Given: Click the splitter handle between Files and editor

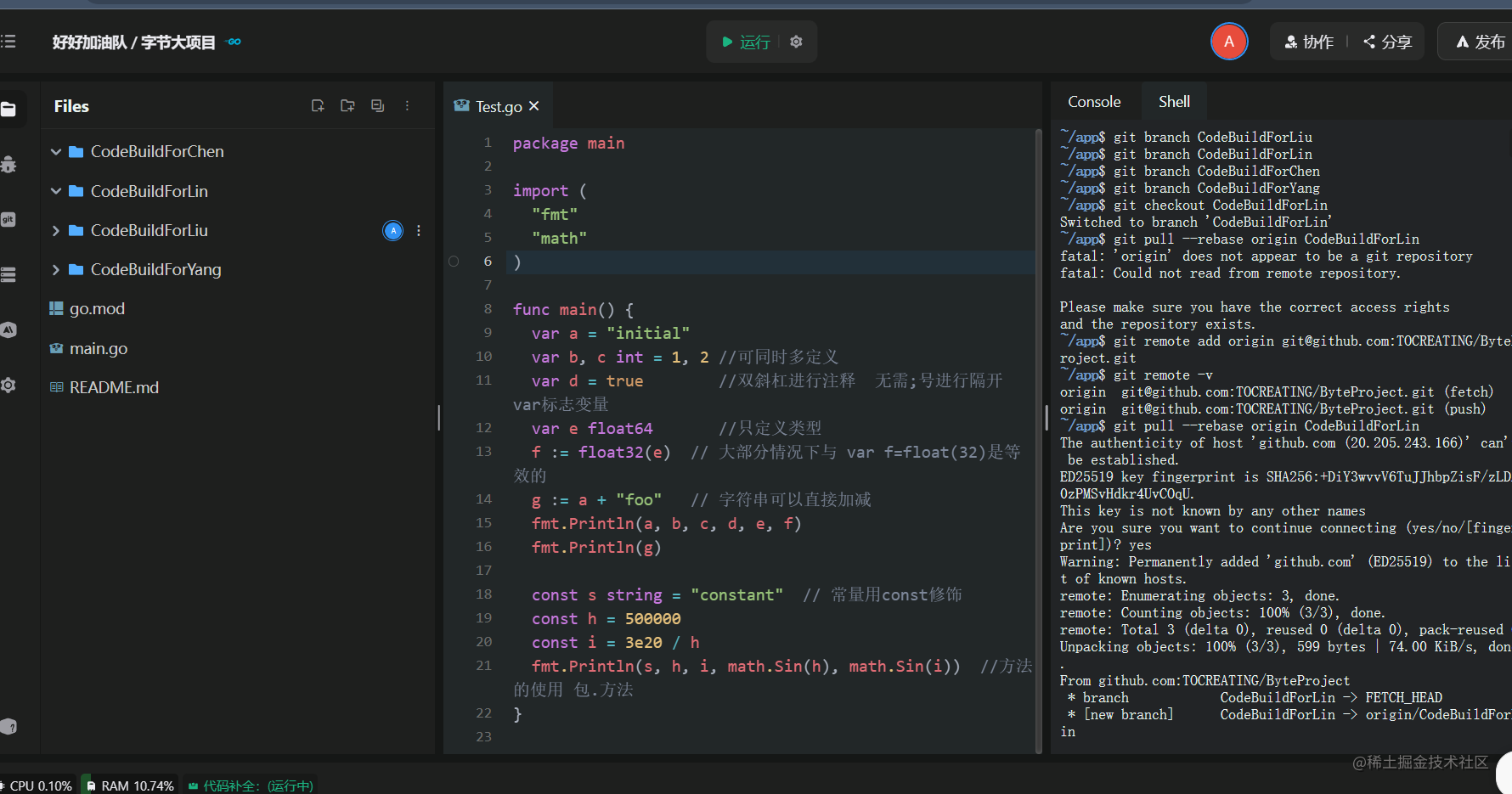Looking at the screenshot, I should pyautogui.click(x=439, y=417).
